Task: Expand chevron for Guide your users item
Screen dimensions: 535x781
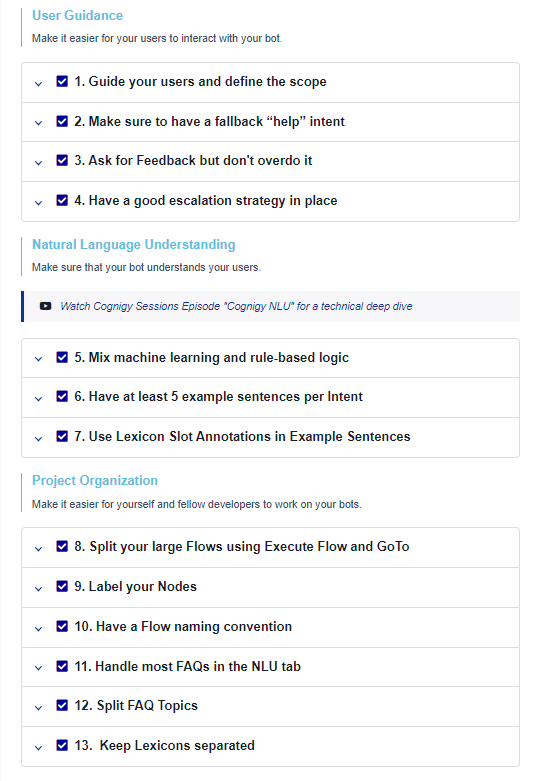Action: click(x=38, y=84)
